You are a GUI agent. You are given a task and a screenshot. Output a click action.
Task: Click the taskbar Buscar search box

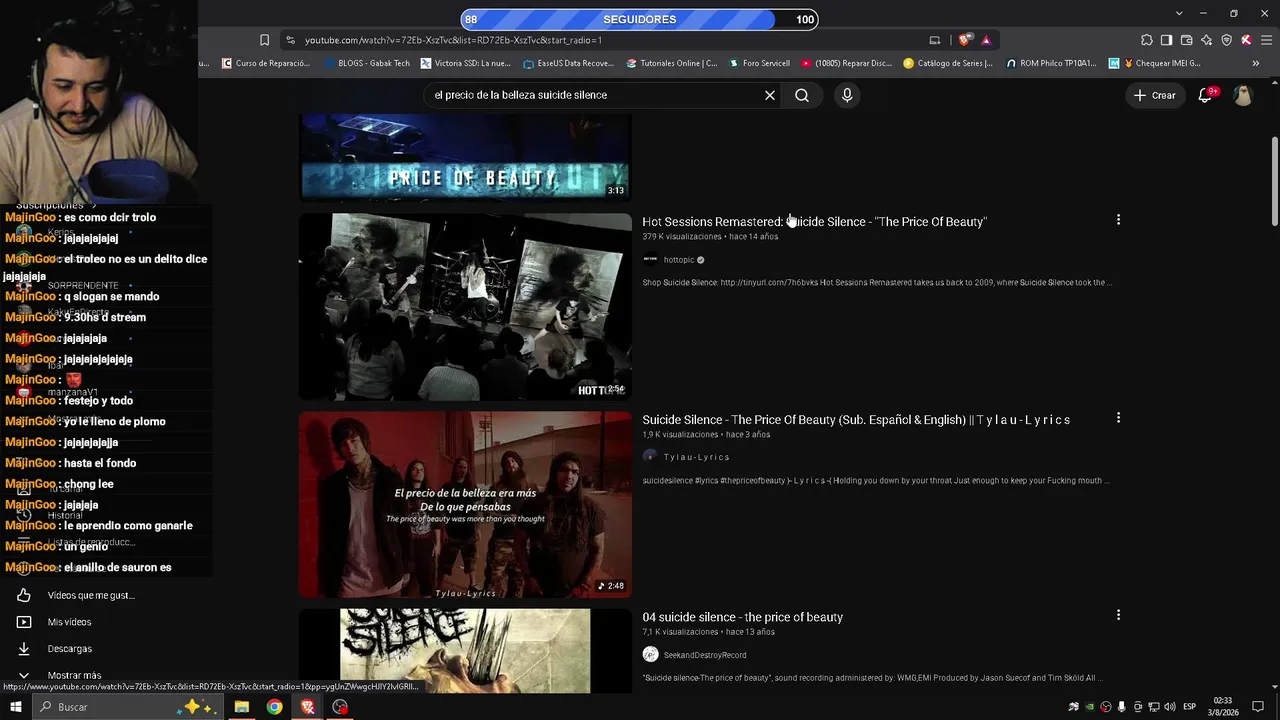click(x=127, y=707)
